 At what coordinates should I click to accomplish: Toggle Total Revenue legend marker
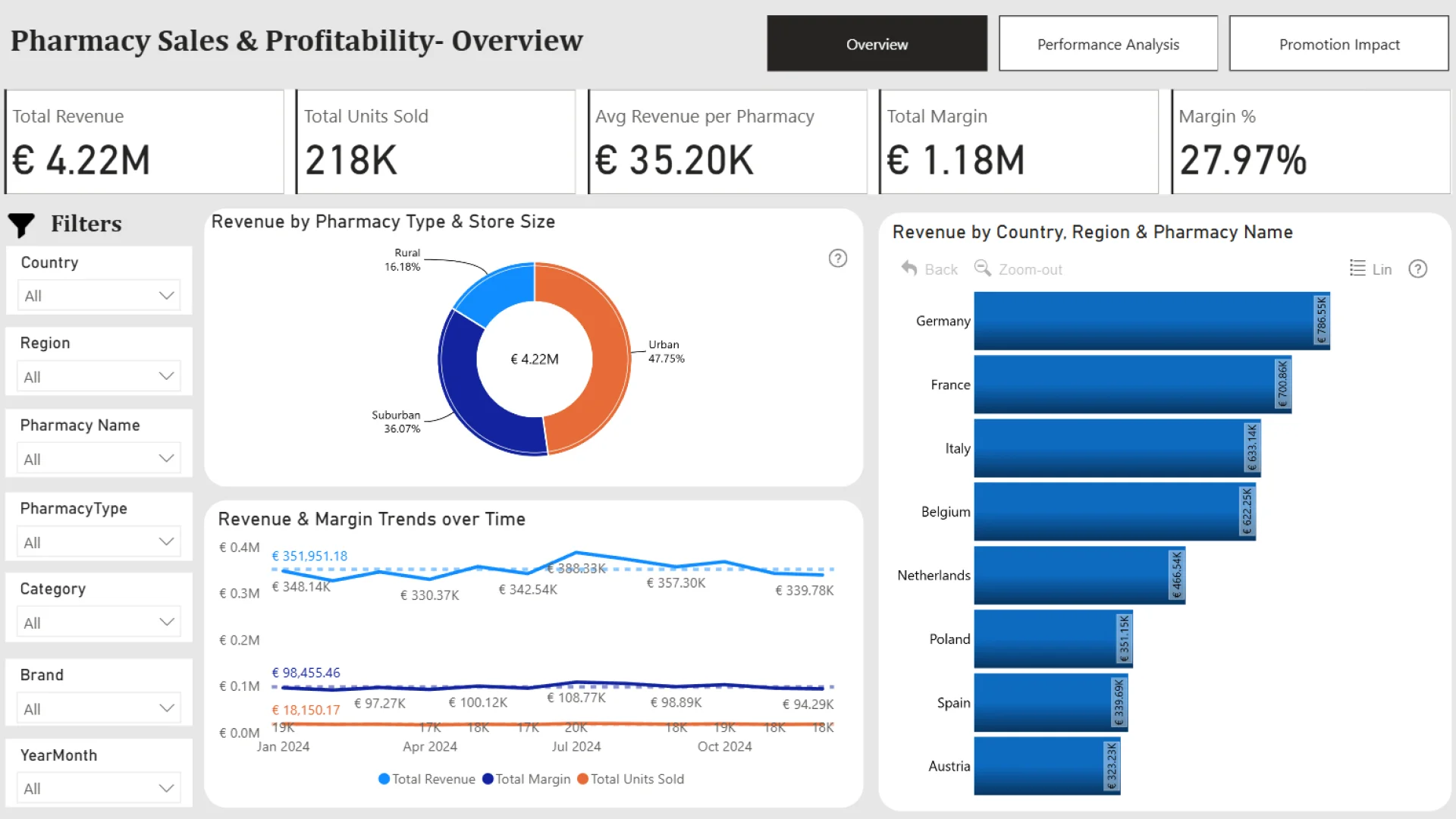pyautogui.click(x=384, y=779)
